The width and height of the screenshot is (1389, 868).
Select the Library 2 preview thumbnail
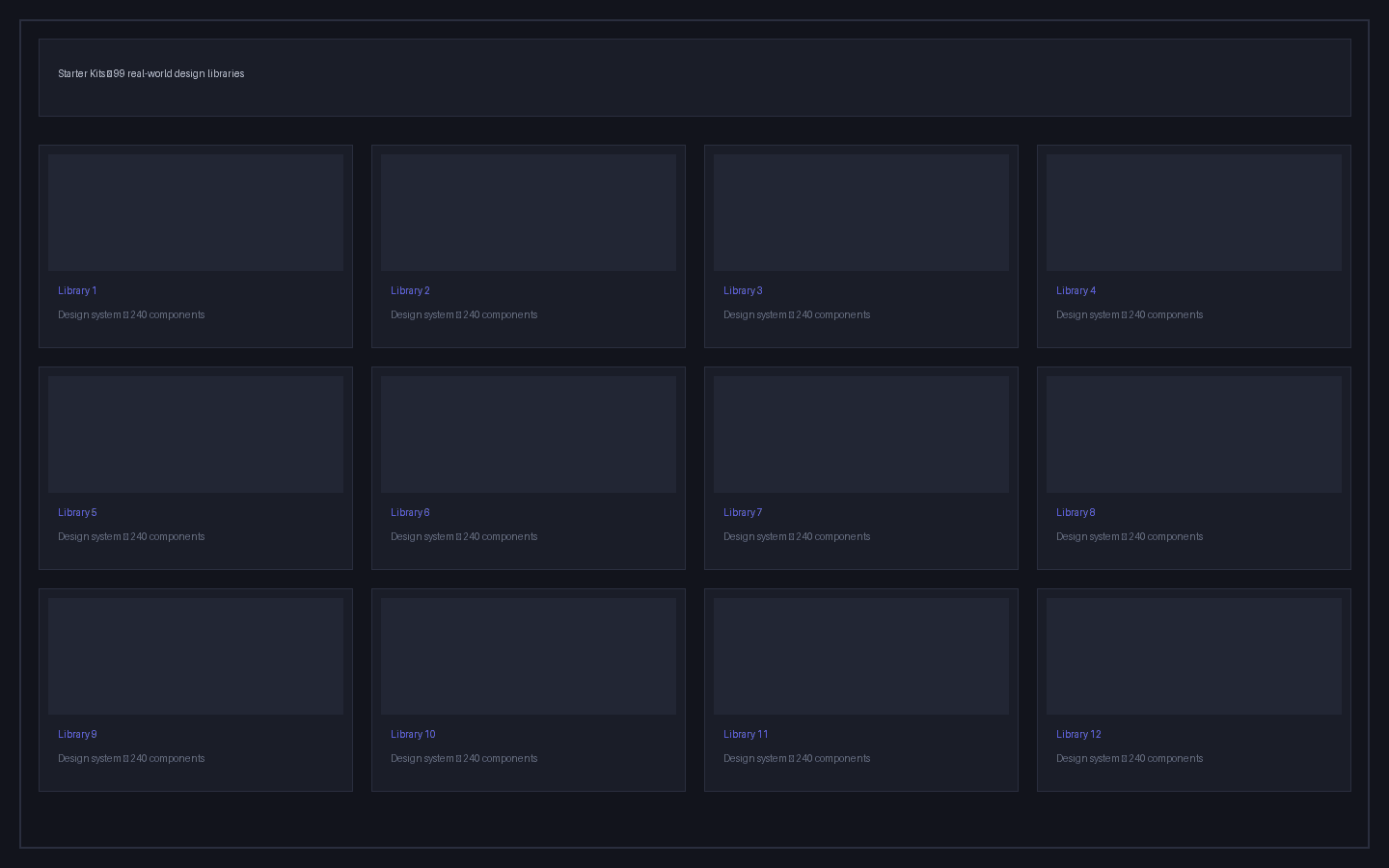point(529,212)
